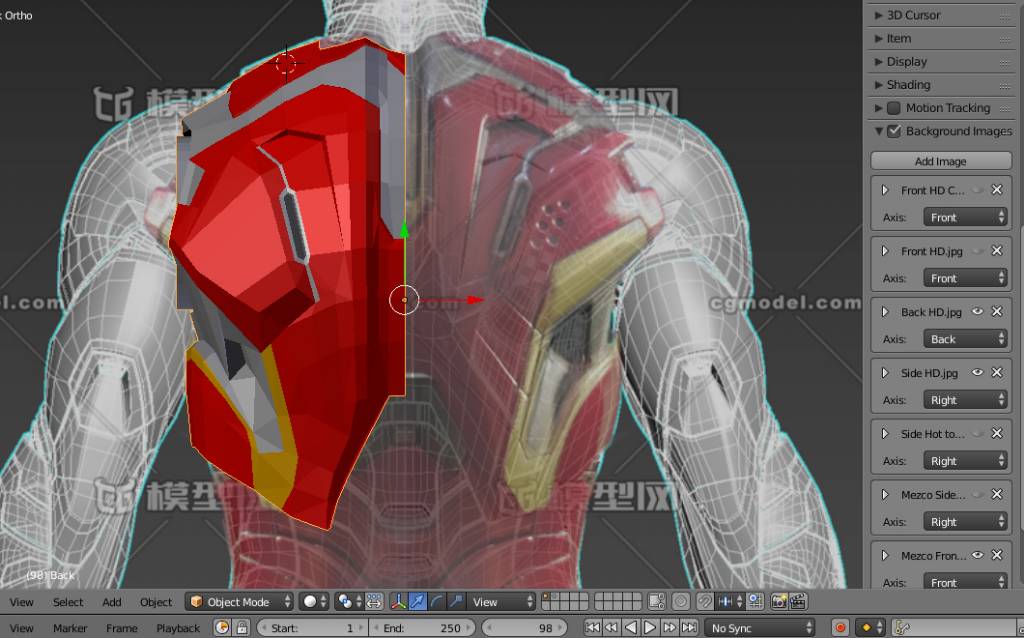Viewport: 1024px width, 638px height.
Task: Show the Front HD C... image via eye
Action: (978, 190)
